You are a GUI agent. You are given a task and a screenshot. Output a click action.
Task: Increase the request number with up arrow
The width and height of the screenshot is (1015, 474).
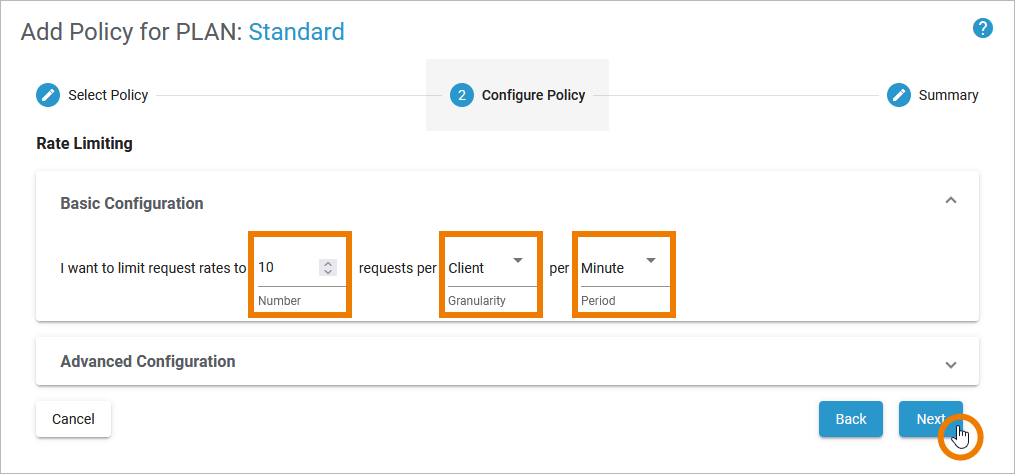pyautogui.click(x=328, y=263)
